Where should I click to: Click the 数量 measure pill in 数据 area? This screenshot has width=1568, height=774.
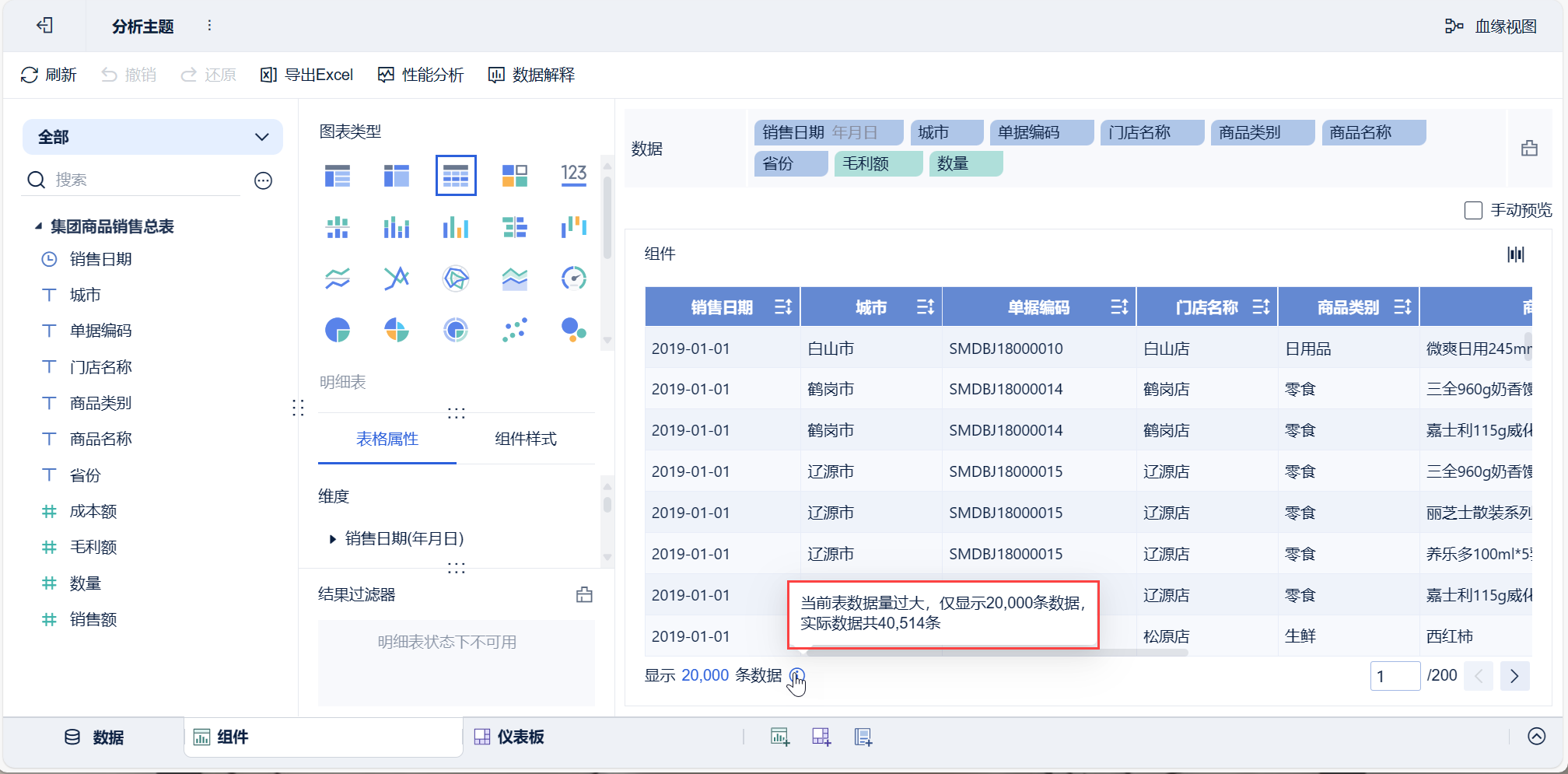[965, 164]
